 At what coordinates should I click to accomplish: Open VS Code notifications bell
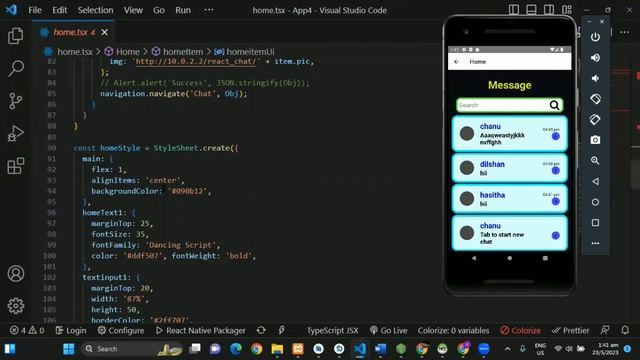625,330
